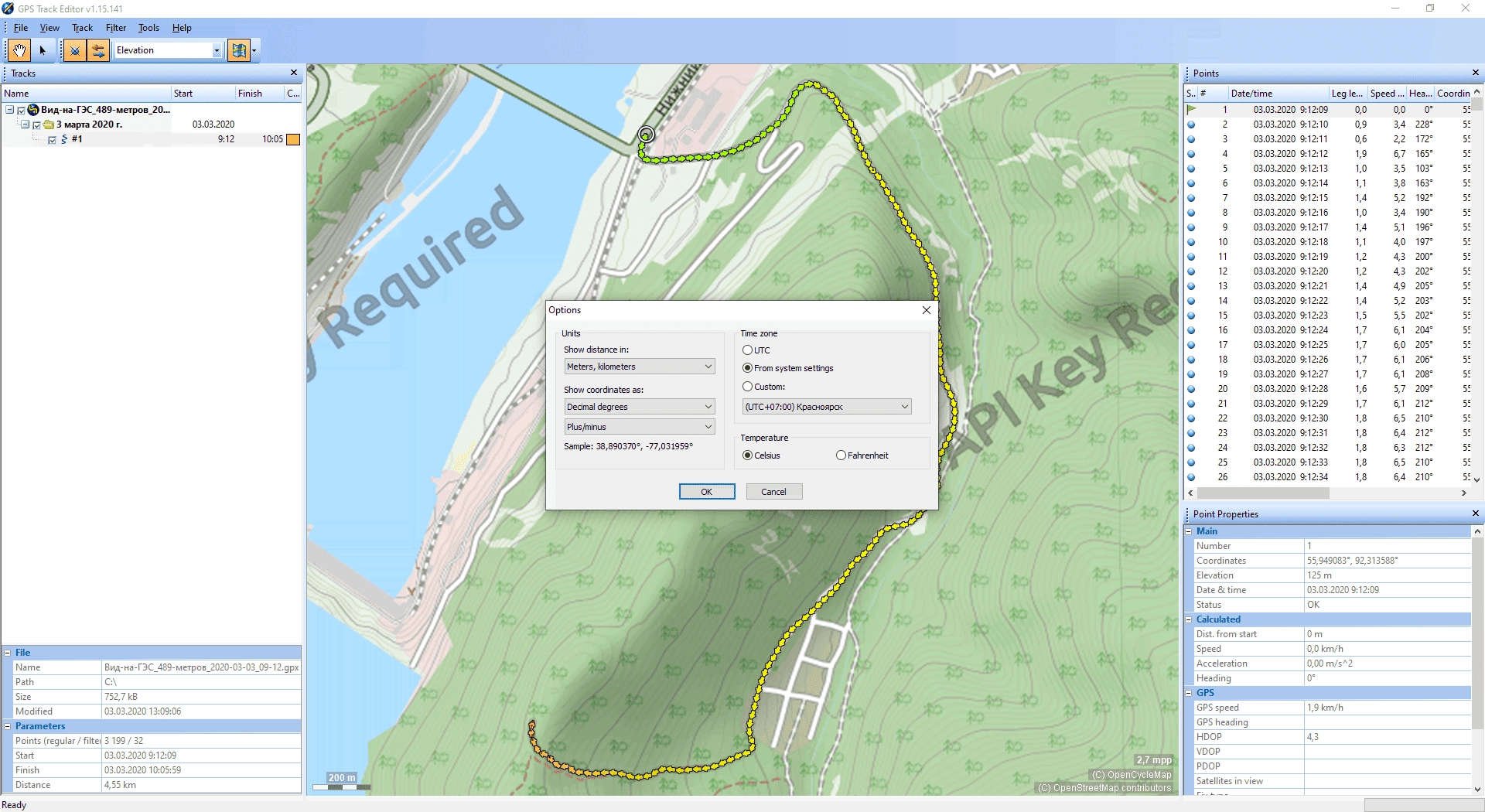Confirm options with the OK button
1485x812 pixels.
[x=707, y=492]
